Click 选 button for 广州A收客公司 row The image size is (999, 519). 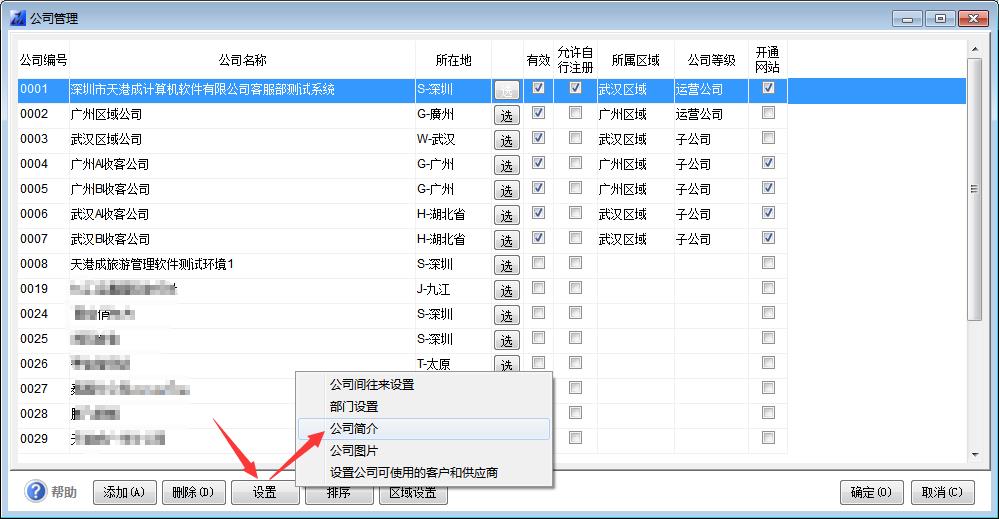coord(506,165)
